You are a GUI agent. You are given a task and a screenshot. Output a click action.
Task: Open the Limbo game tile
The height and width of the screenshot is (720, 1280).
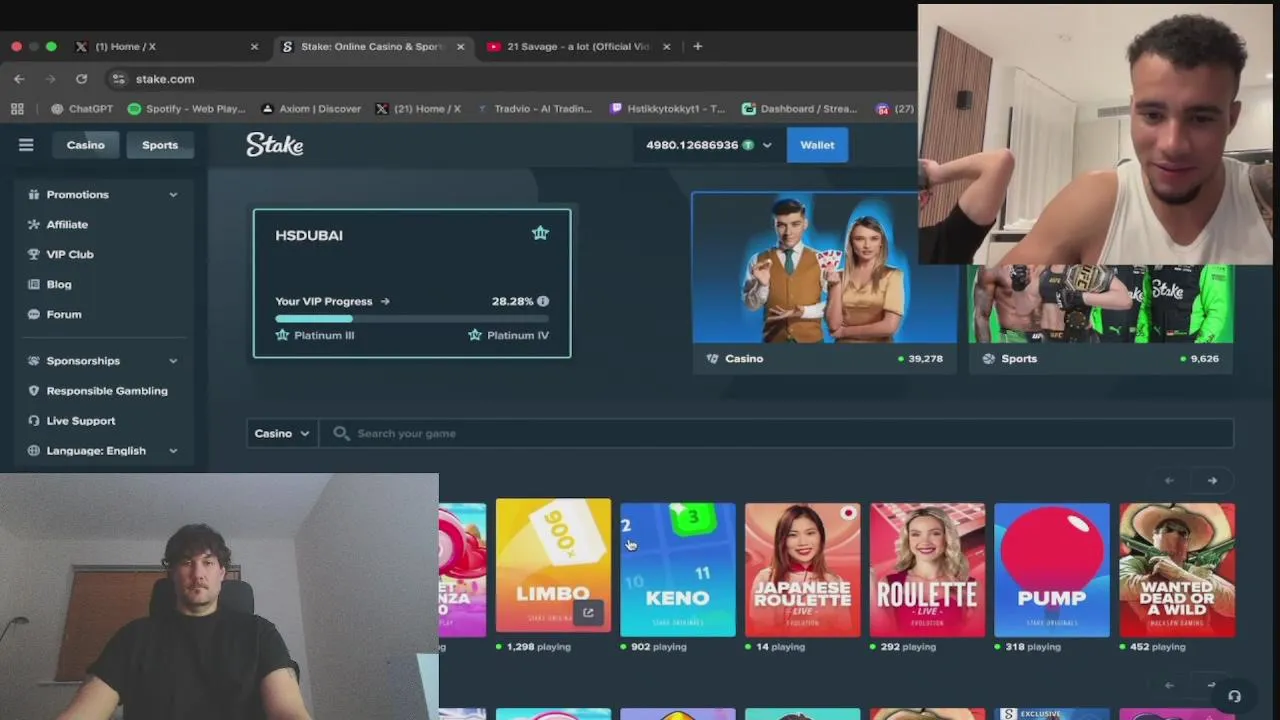coord(553,567)
